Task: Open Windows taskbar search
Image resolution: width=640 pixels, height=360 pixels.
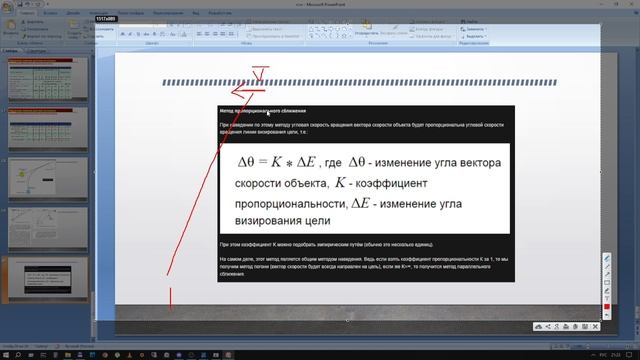Action: (x=18, y=355)
